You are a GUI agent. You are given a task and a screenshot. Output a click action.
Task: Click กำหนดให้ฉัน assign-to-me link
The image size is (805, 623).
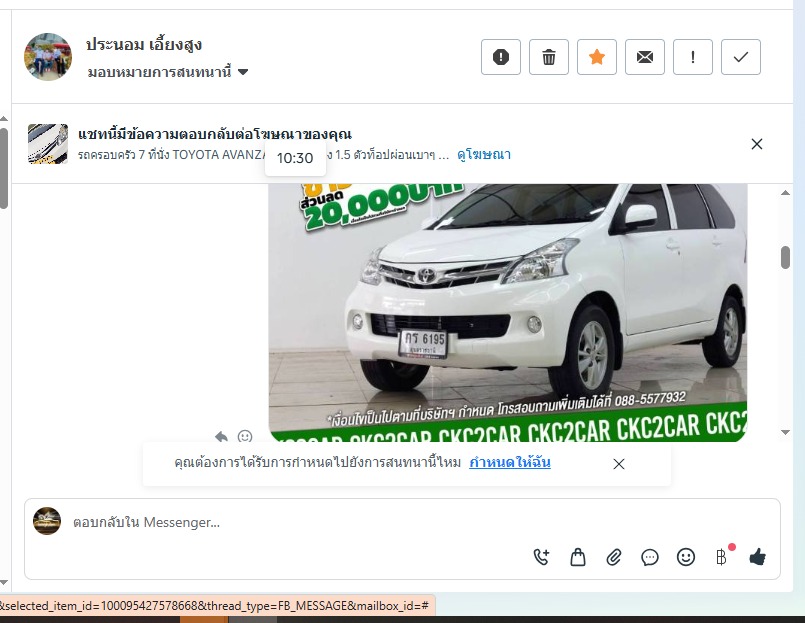[x=510, y=462]
